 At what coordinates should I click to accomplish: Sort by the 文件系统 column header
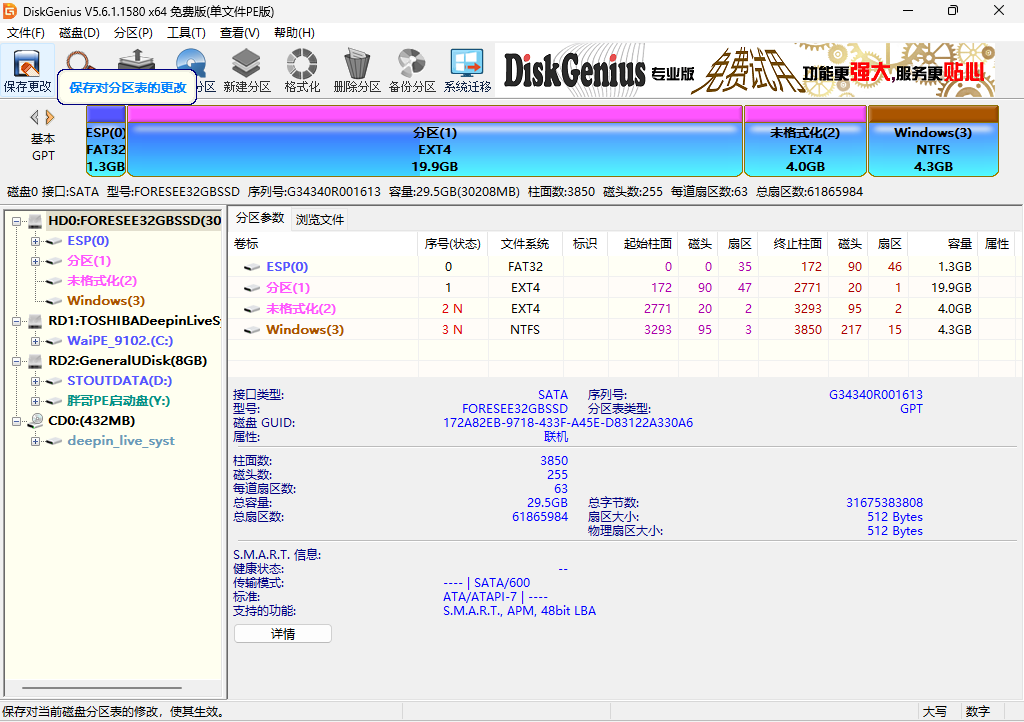point(525,244)
